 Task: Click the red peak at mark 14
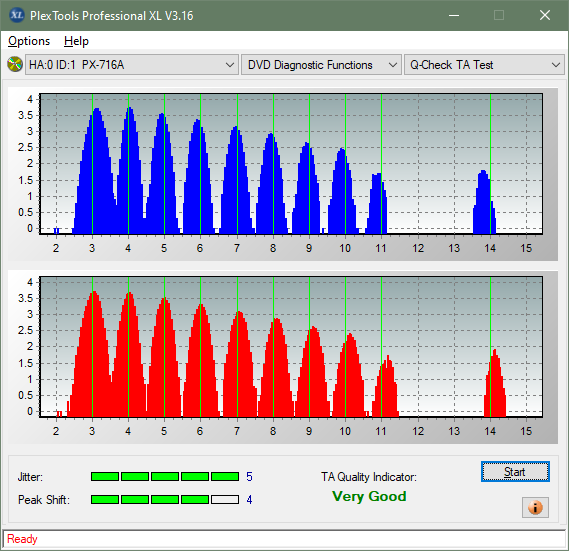point(495,383)
